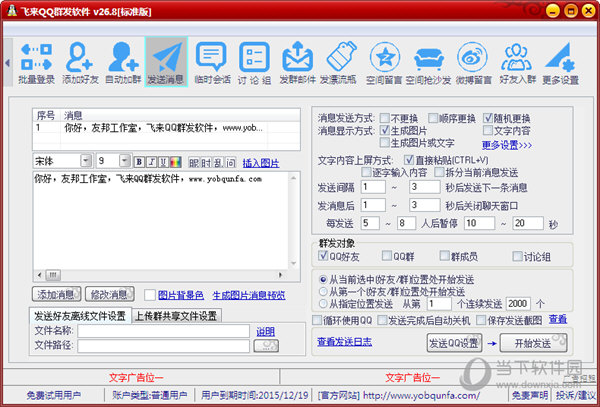600x407 pixels.
Task: Open the 免责声明 status bar link
Action: pyautogui.click(x=530, y=395)
